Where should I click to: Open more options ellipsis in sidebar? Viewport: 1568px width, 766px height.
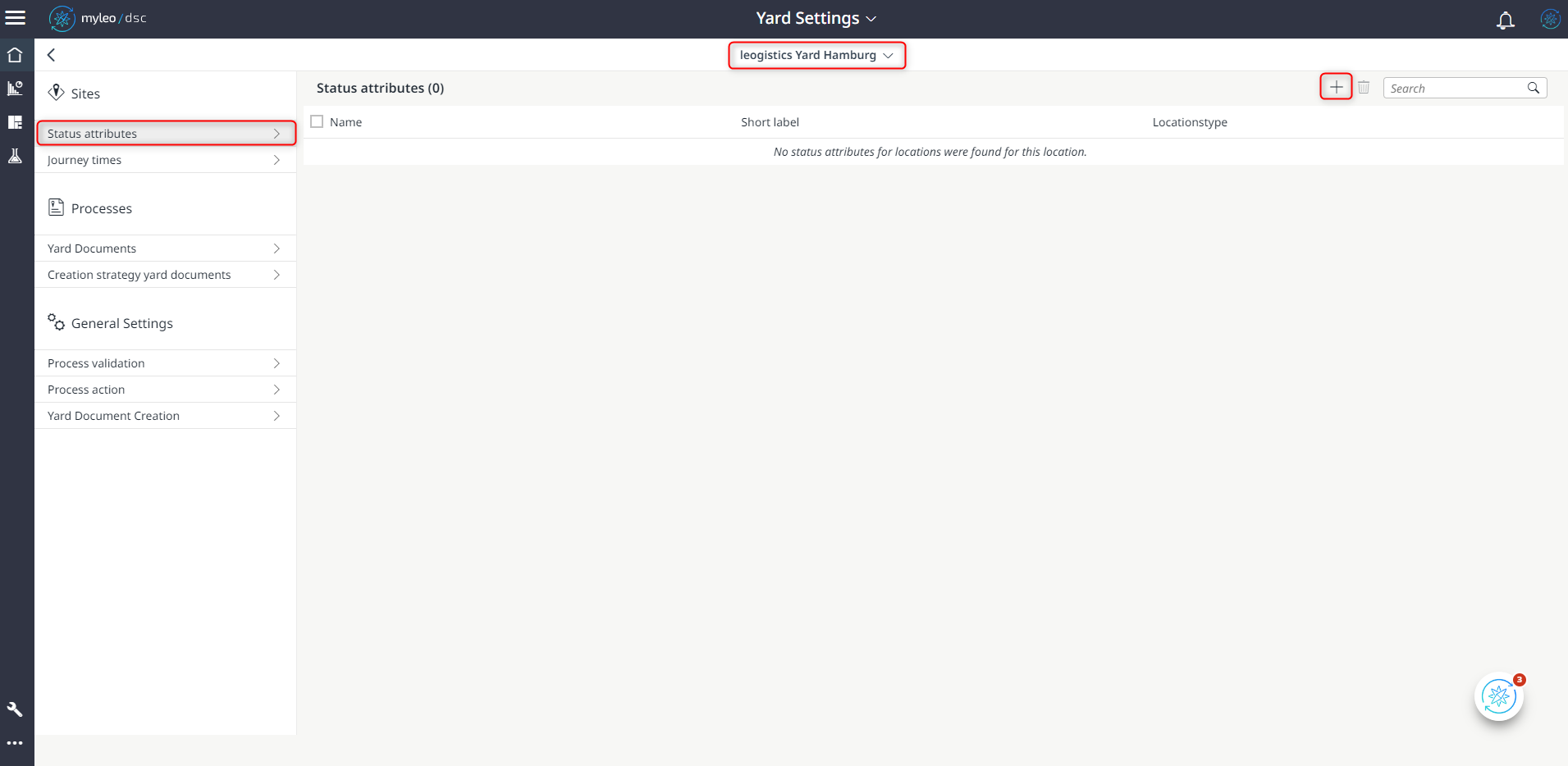coord(15,743)
